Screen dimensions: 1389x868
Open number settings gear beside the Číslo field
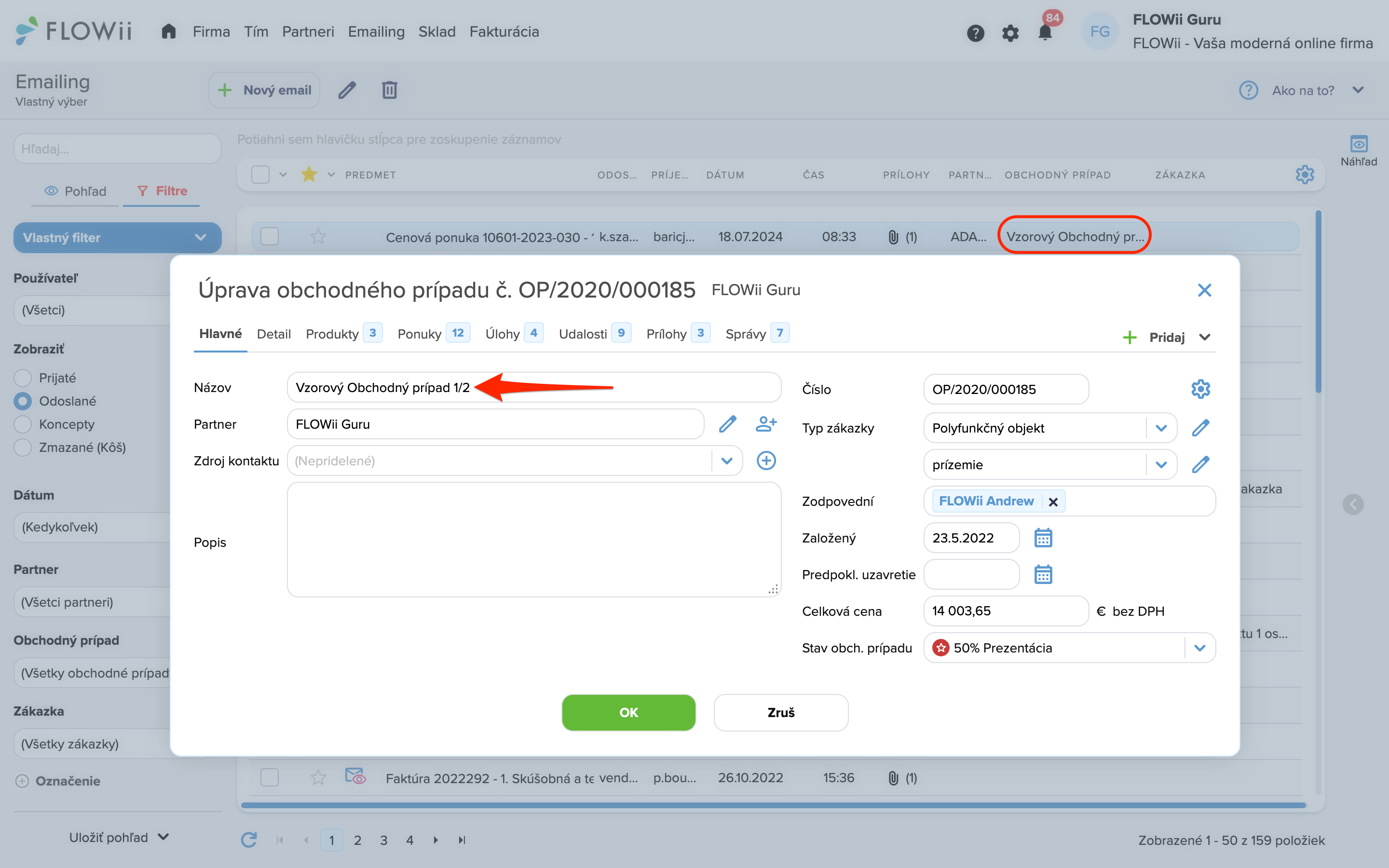coord(1200,389)
